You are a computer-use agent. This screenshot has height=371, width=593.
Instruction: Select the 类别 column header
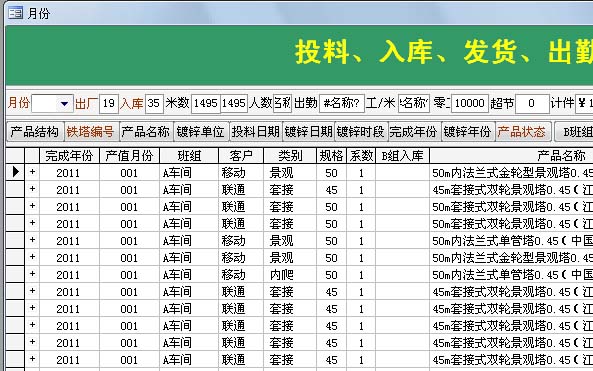click(x=290, y=155)
